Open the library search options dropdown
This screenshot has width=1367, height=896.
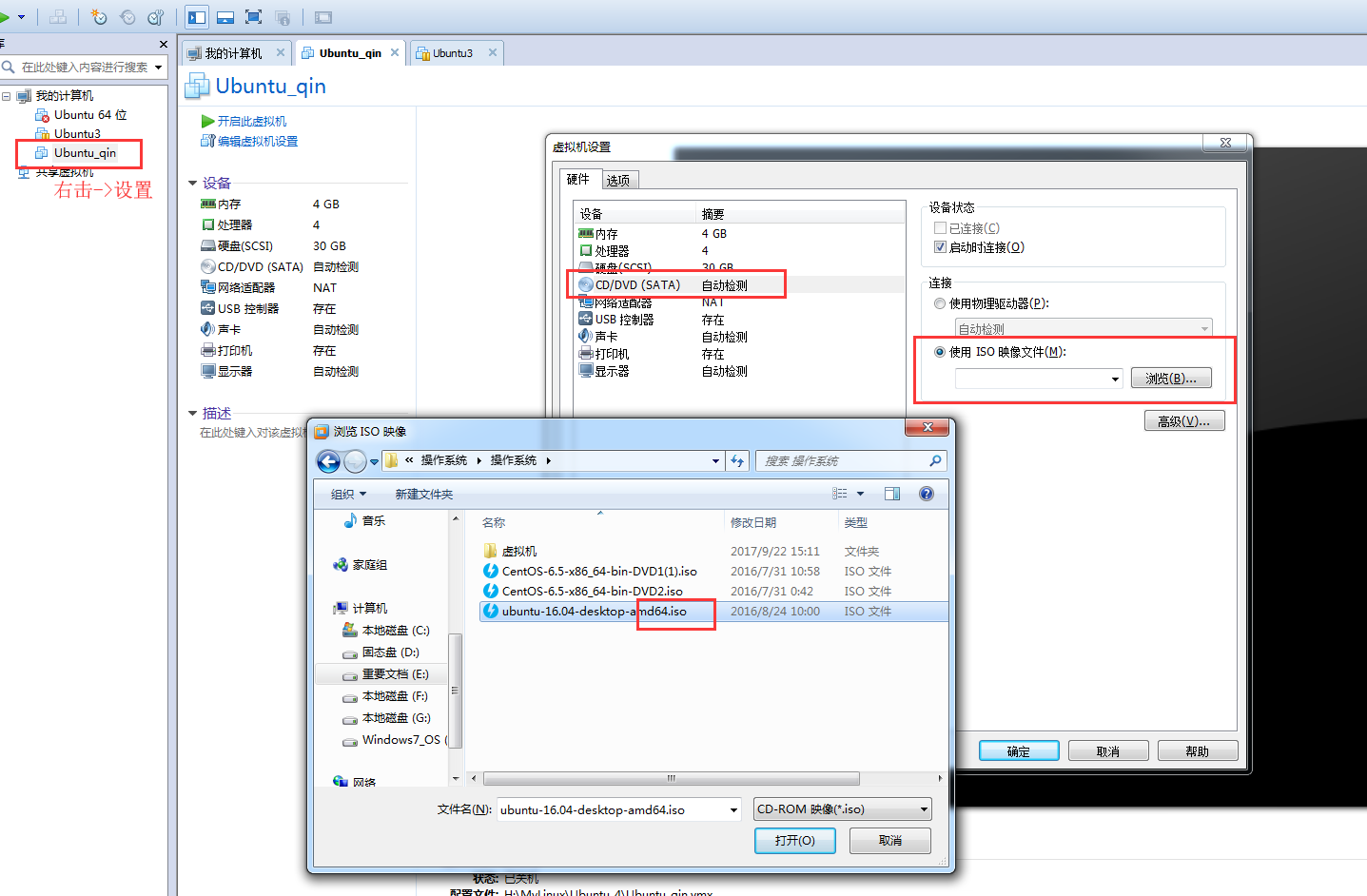point(159,67)
